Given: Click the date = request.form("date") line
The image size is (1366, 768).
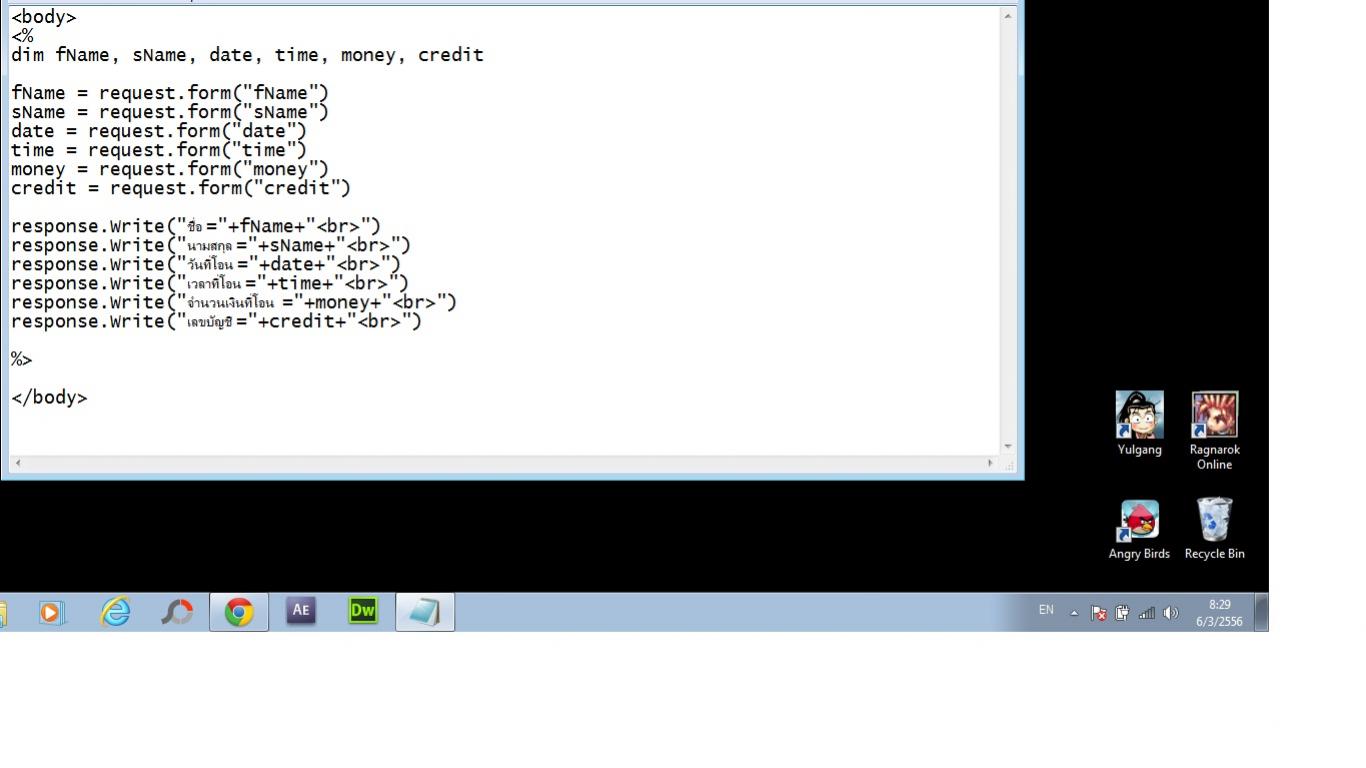Looking at the screenshot, I should point(159,131).
